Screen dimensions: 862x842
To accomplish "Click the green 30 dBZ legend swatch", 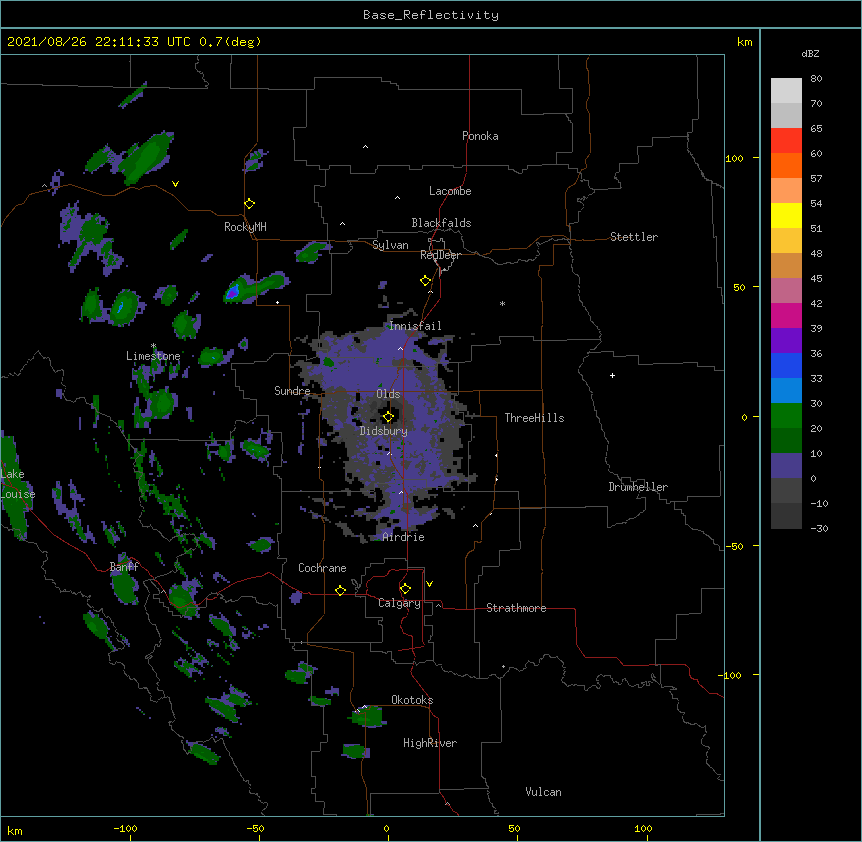I will point(786,416).
